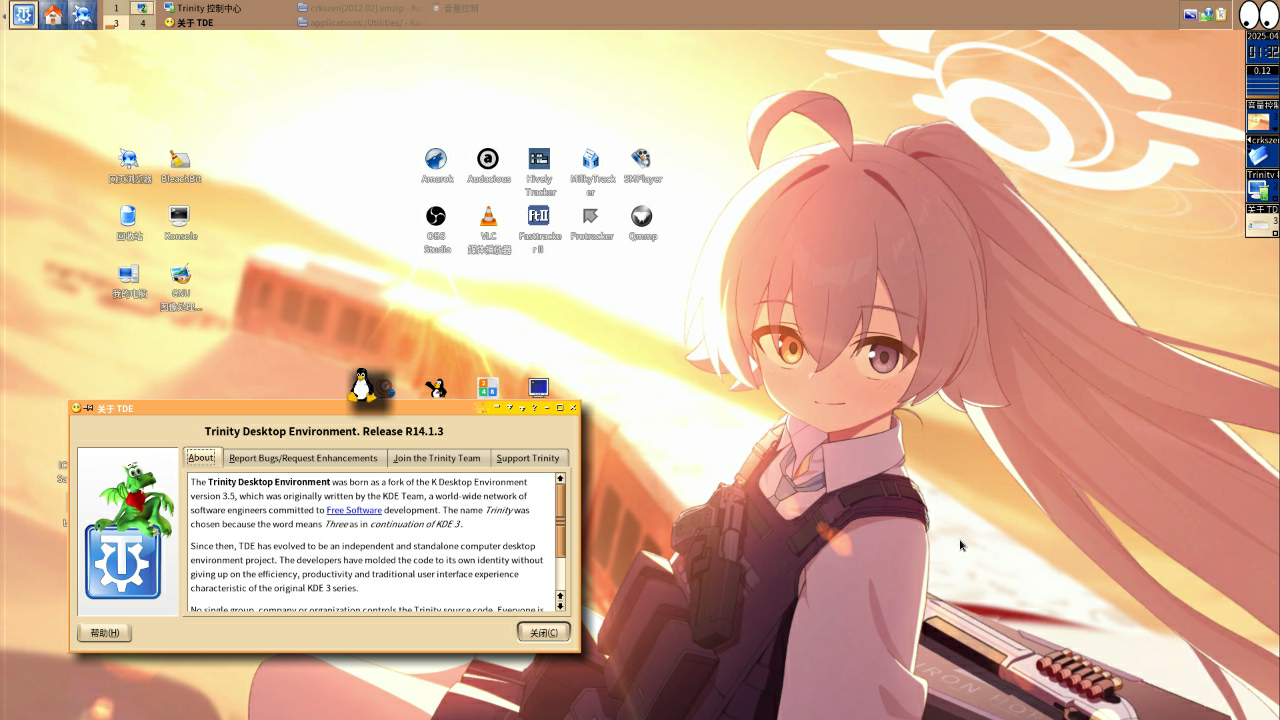Image resolution: width=1280 pixels, height=720 pixels.
Task: Open the Hively Tracker desktop icon
Action: (x=539, y=172)
